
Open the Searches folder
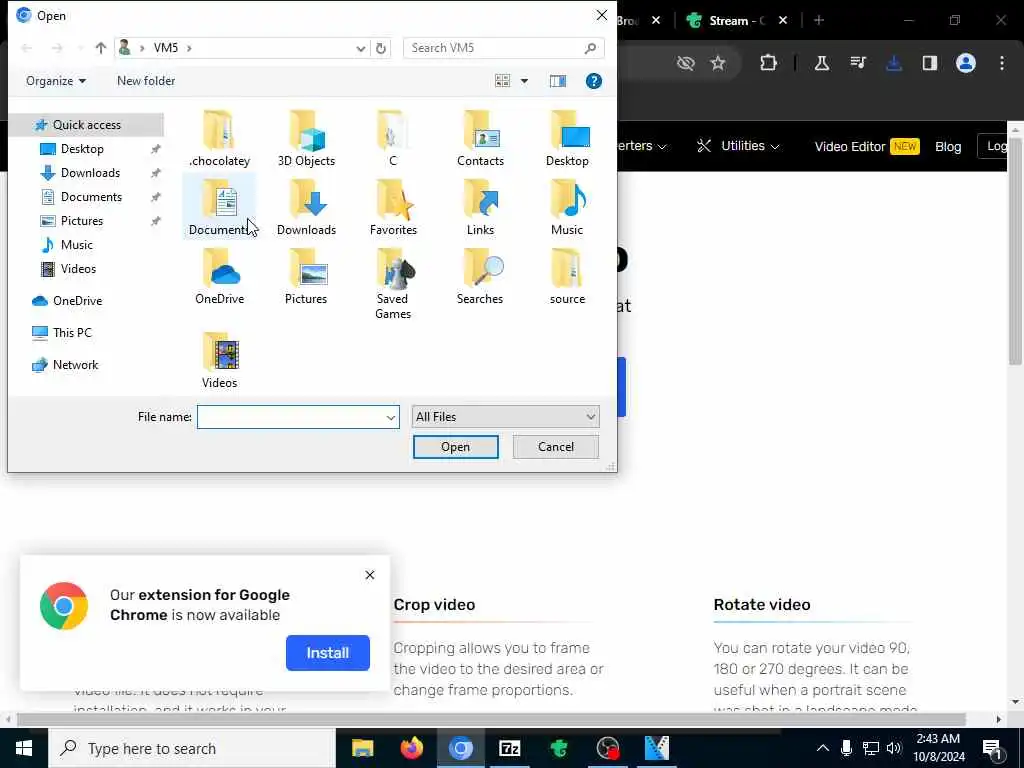point(480,277)
